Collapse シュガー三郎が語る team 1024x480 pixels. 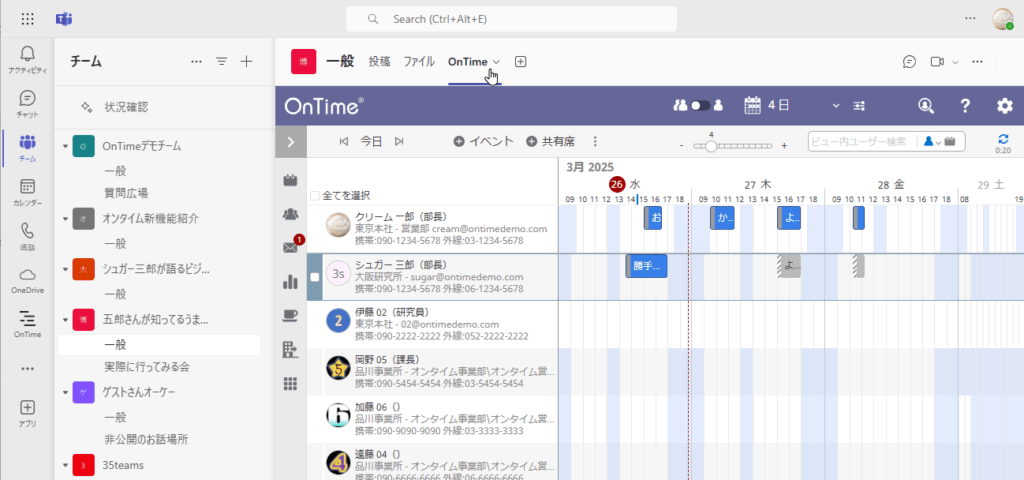coord(65,269)
